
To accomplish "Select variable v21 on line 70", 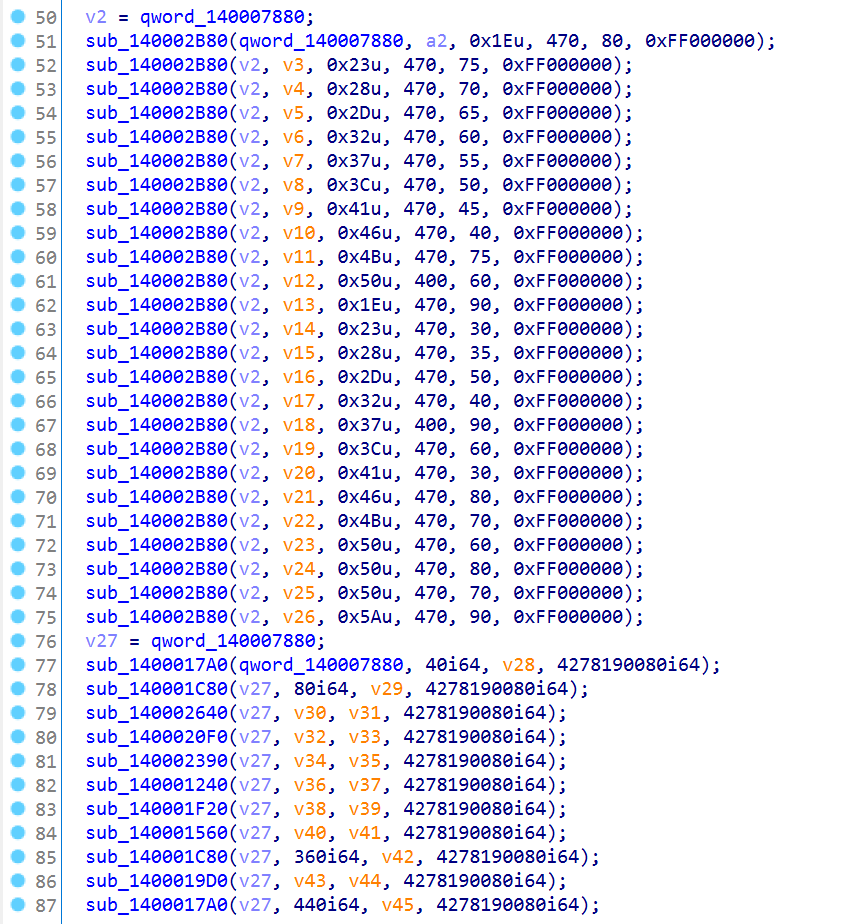I will [299, 497].
